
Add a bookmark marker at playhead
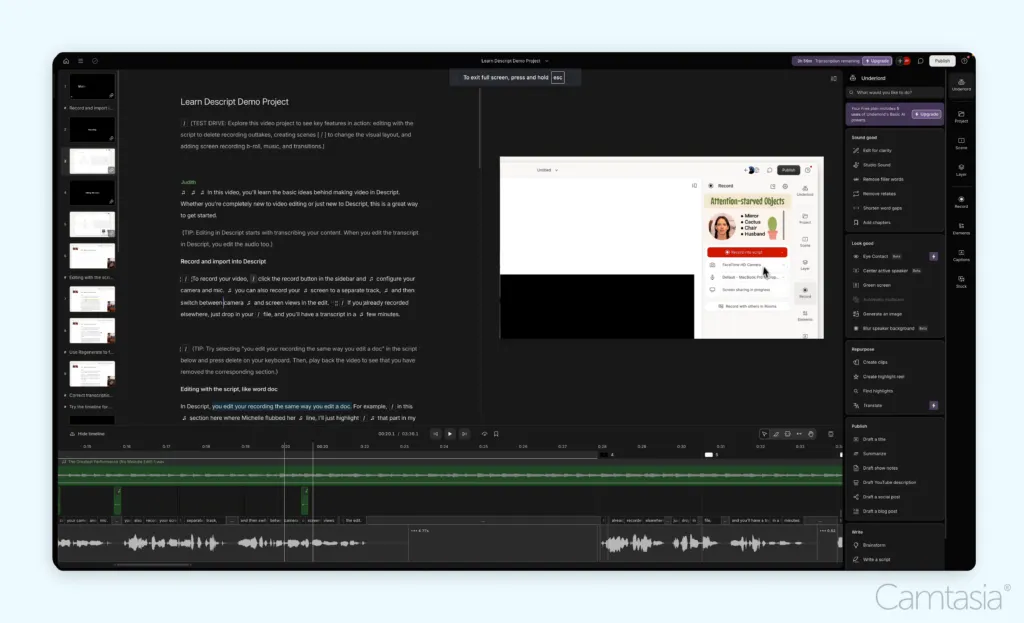(496, 434)
